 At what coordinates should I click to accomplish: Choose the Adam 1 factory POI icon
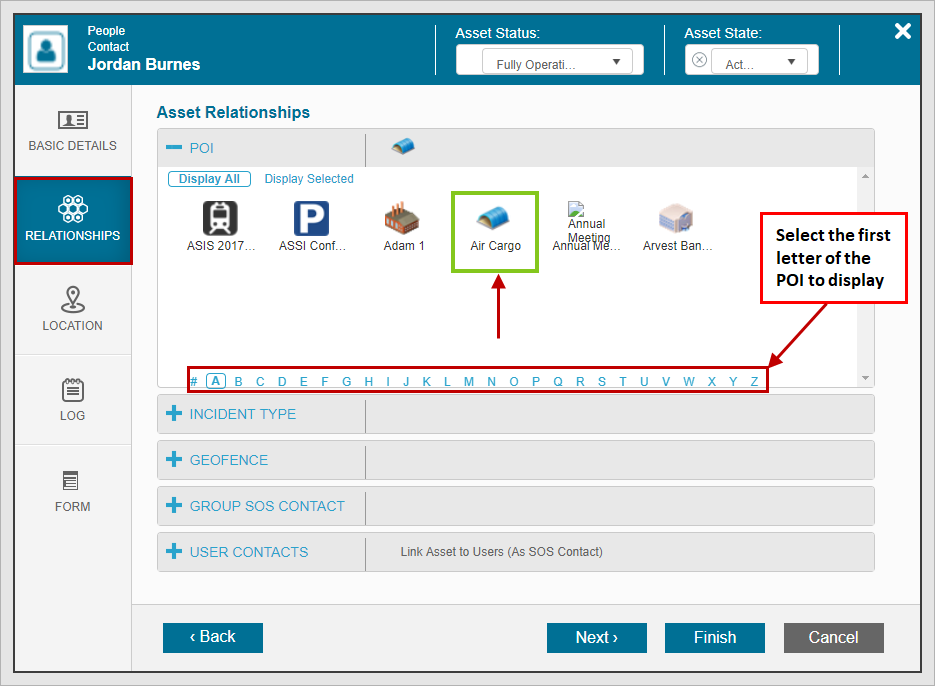402,218
